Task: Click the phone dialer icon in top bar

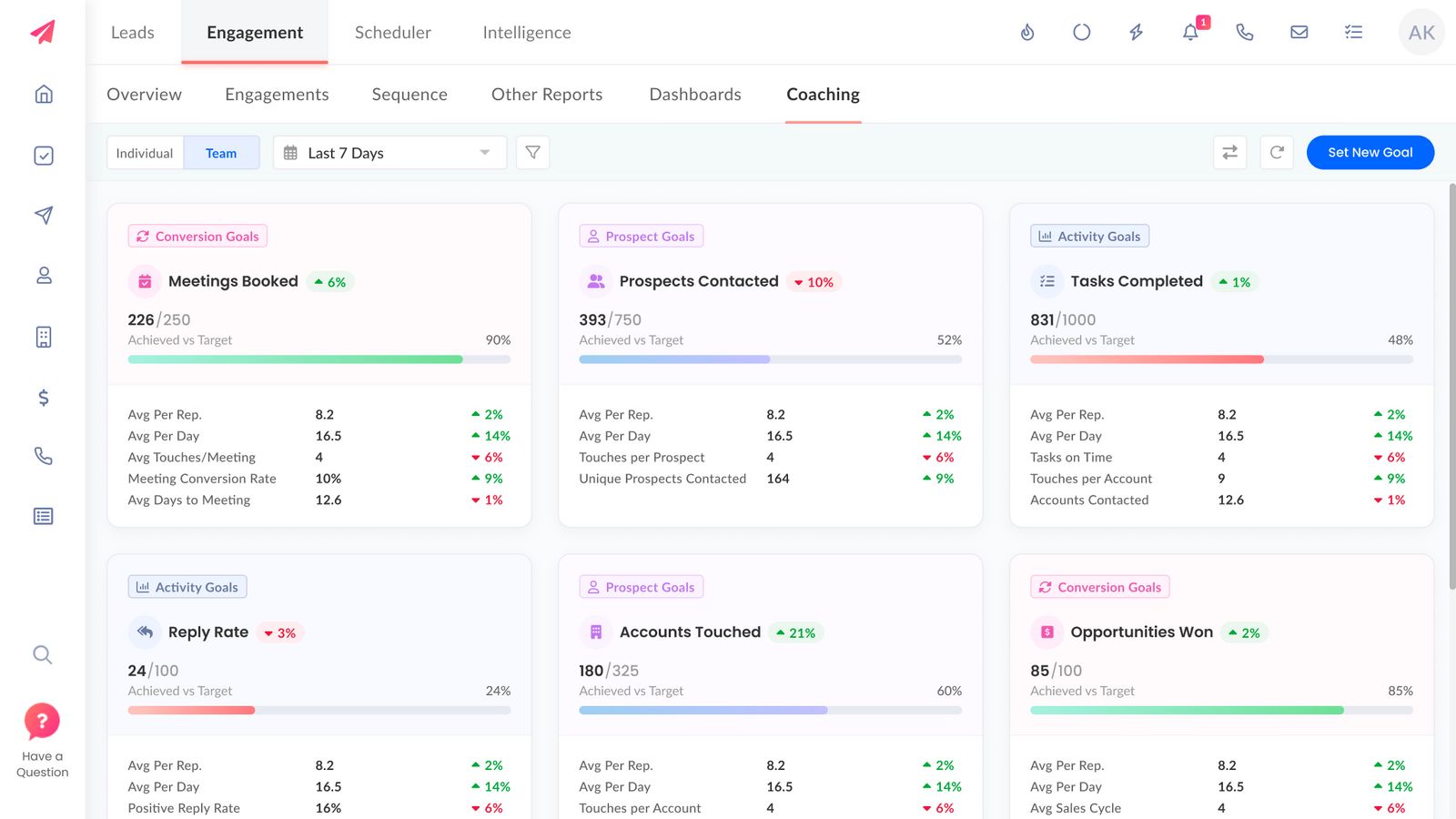Action: click(1245, 32)
